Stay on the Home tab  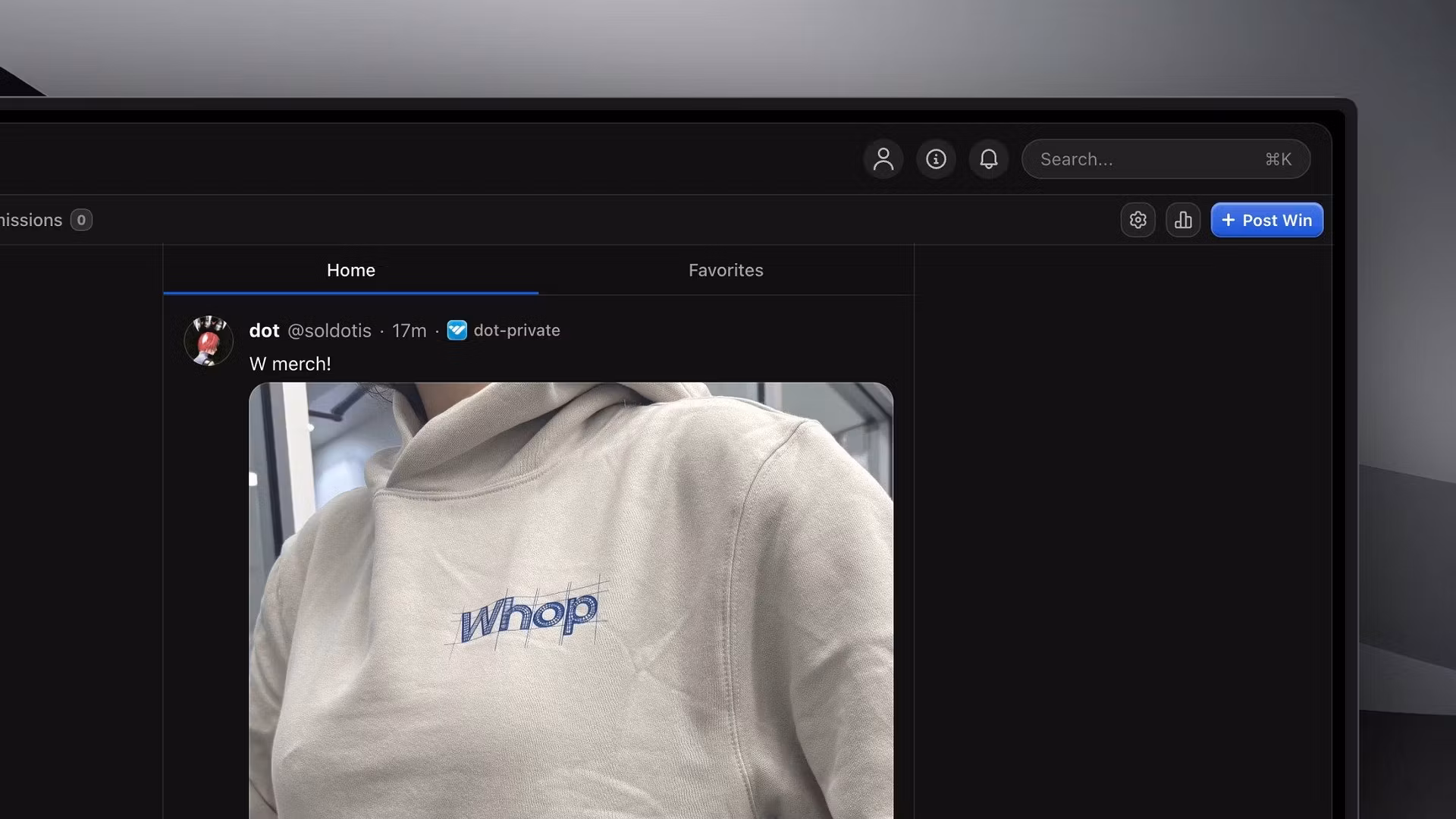[350, 270]
